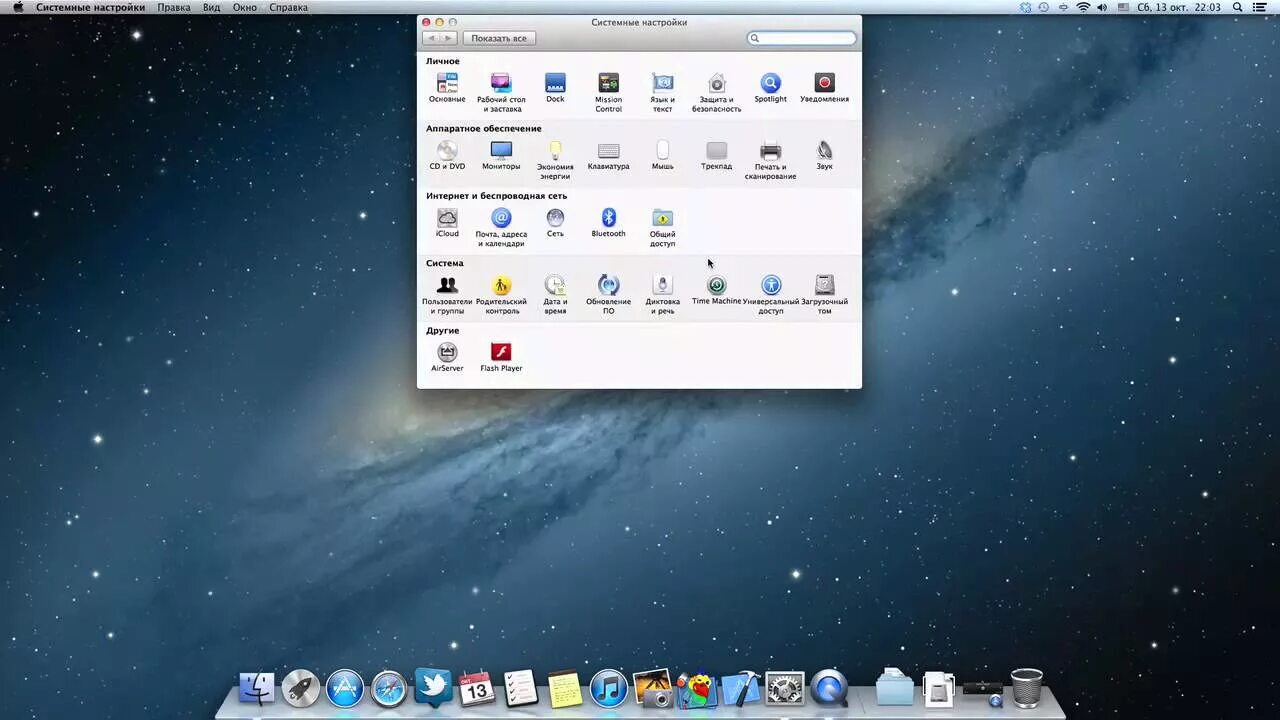This screenshot has width=1280, height=720.
Task: Open the AirServer preferences pane
Action: pyautogui.click(x=447, y=357)
